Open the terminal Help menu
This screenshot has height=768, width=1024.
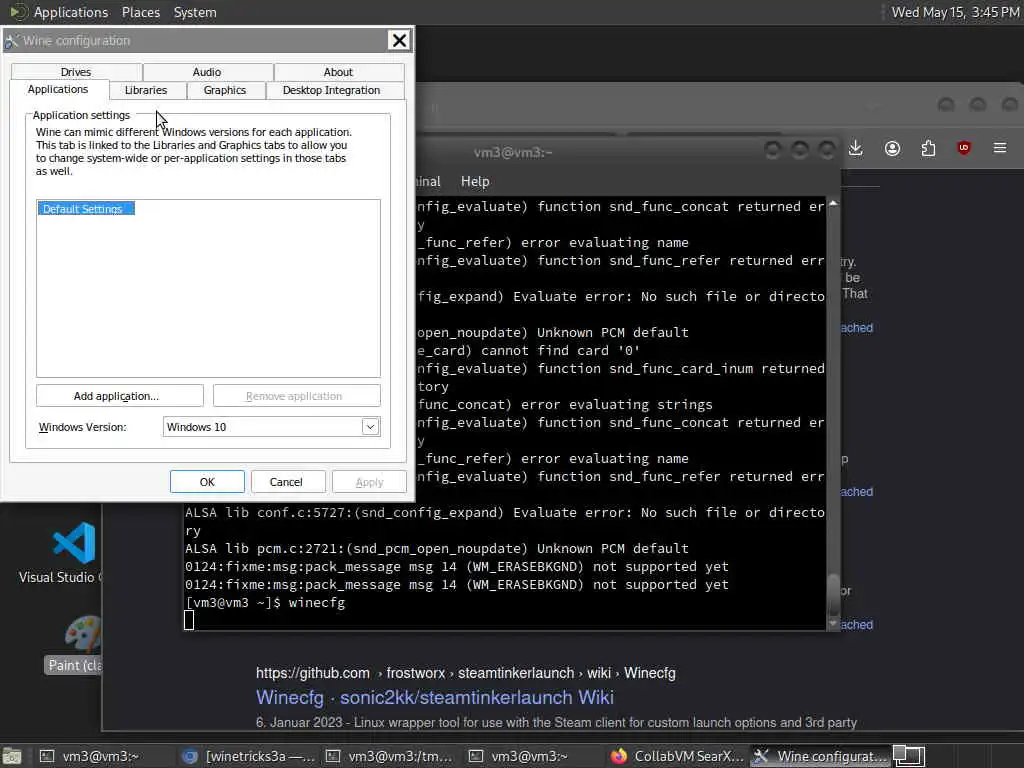coord(475,182)
